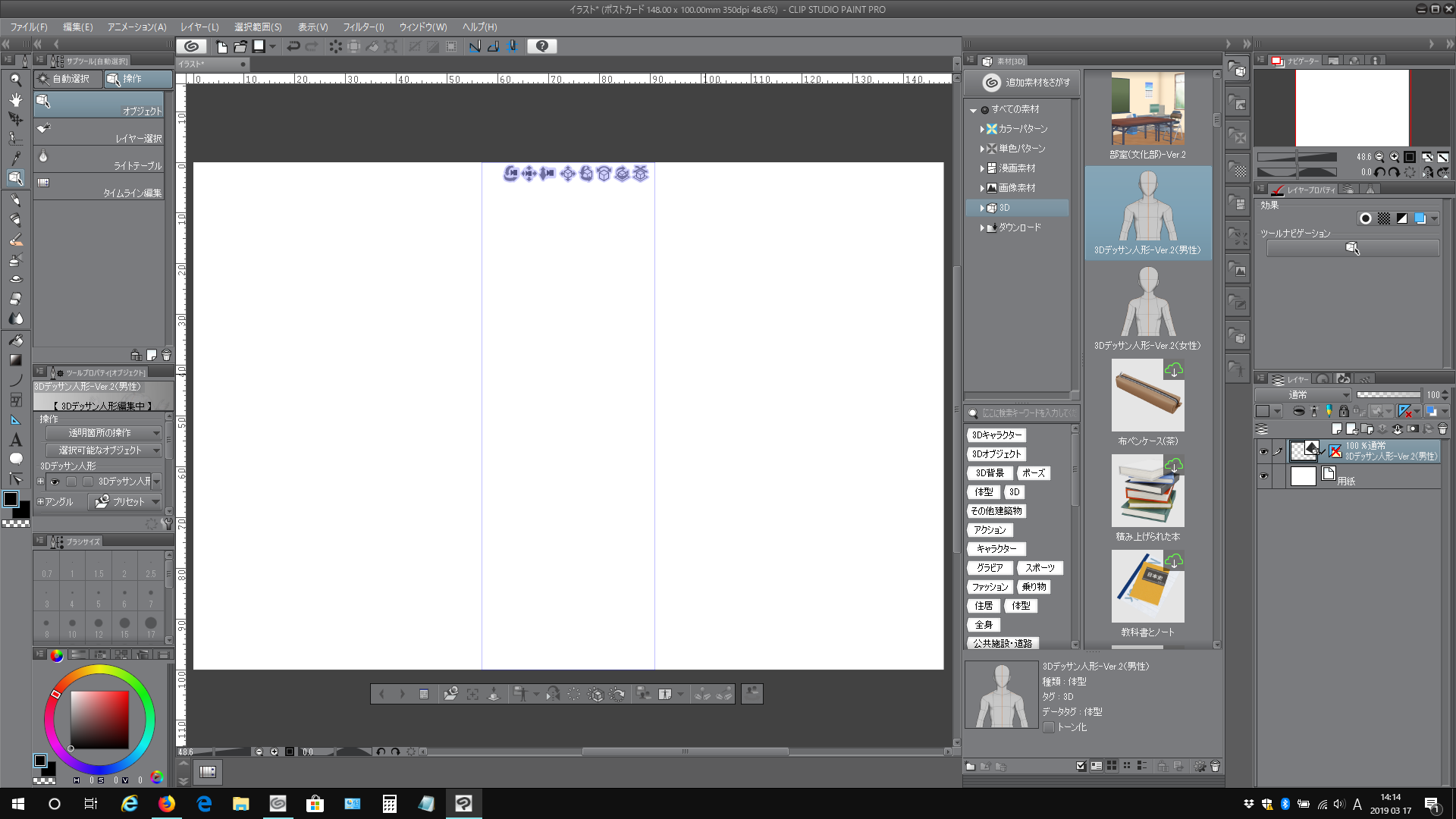This screenshot has width=1456, height=819.
Task: Open the フィルター menu
Action: click(363, 27)
